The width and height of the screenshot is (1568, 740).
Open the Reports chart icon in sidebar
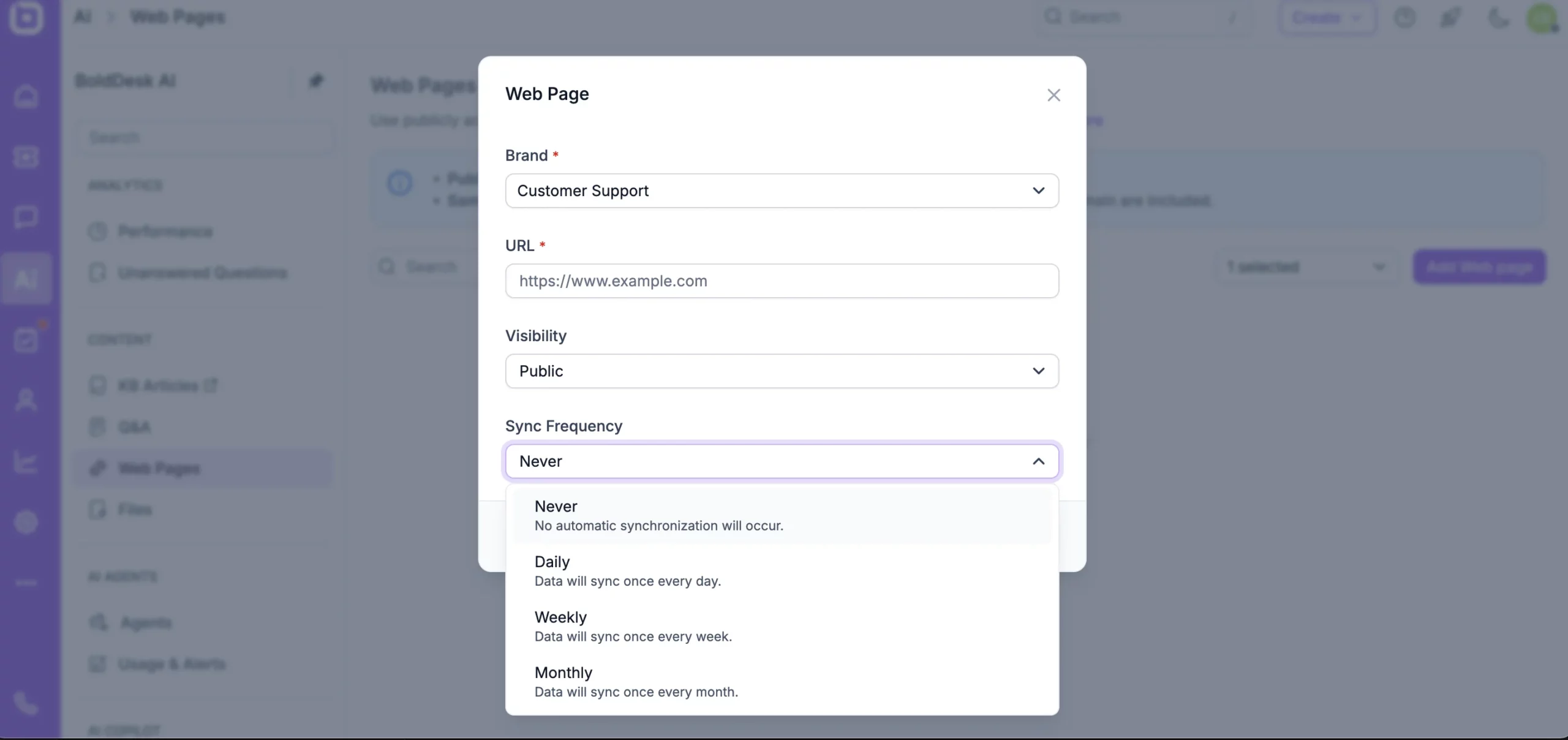(x=26, y=461)
